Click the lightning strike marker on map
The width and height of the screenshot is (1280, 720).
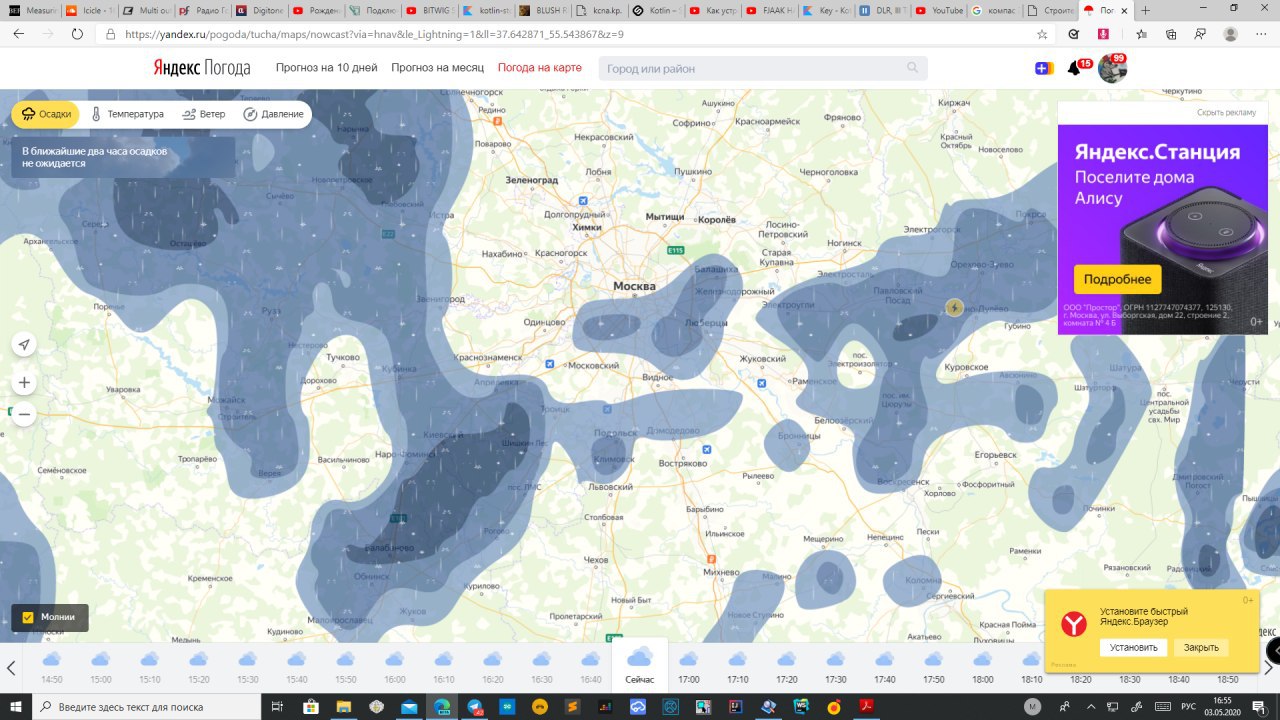(955, 308)
